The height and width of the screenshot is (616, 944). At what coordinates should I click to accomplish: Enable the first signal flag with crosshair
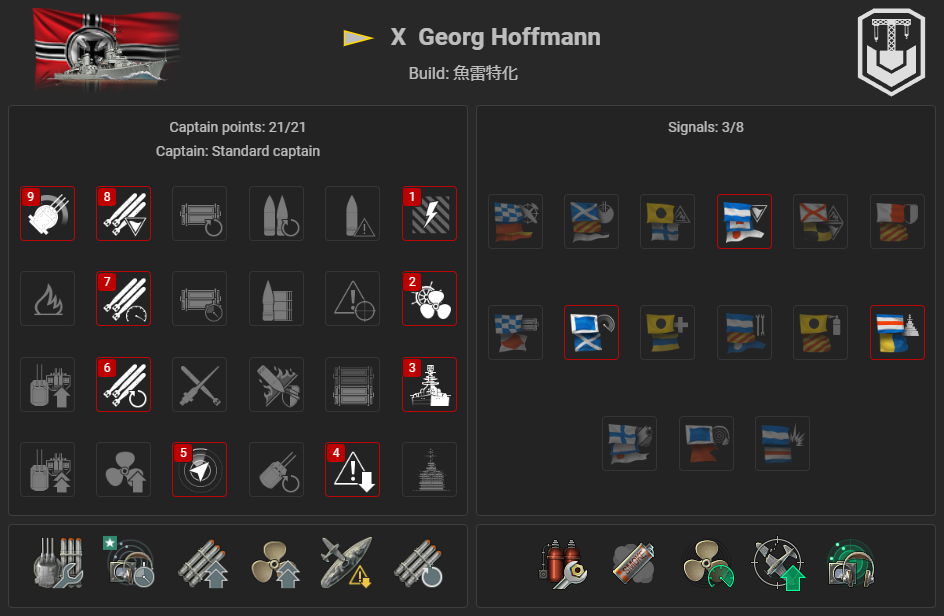pyautogui.click(x=515, y=222)
